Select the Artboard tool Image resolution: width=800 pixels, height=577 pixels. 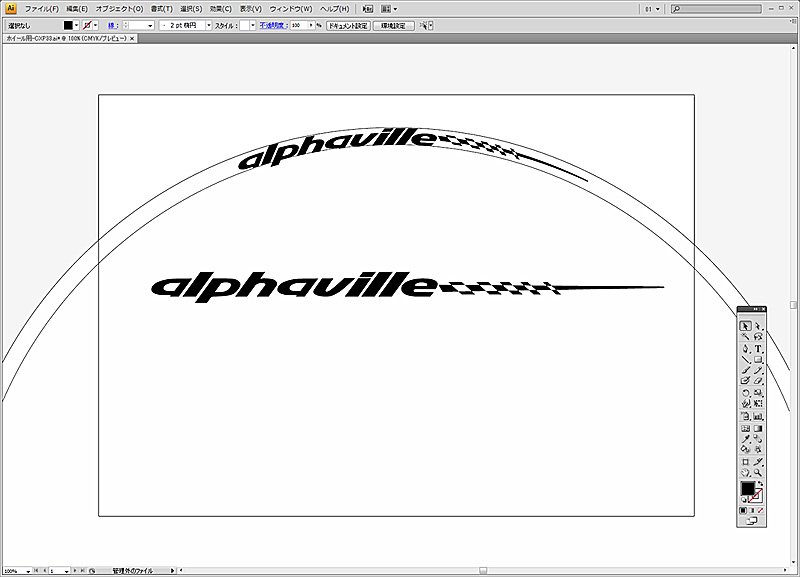(x=745, y=462)
